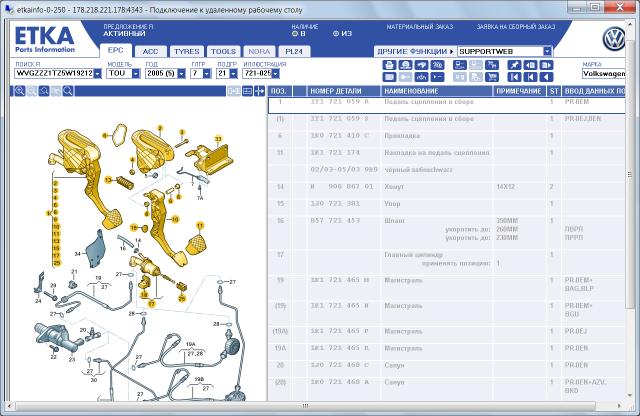Switch to the TYRES tab
The height and width of the screenshot is (416, 640).
pyautogui.click(x=187, y=51)
